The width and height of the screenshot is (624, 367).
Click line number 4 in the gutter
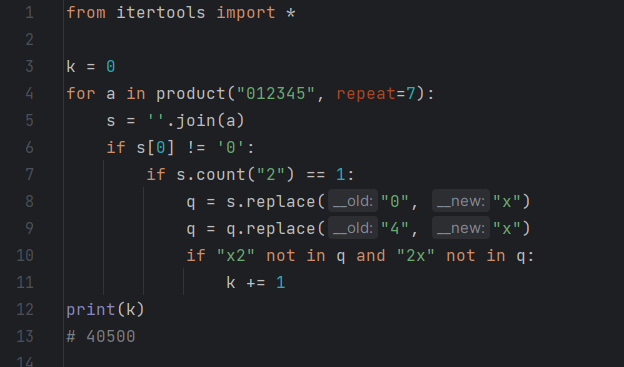[x=29, y=94]
